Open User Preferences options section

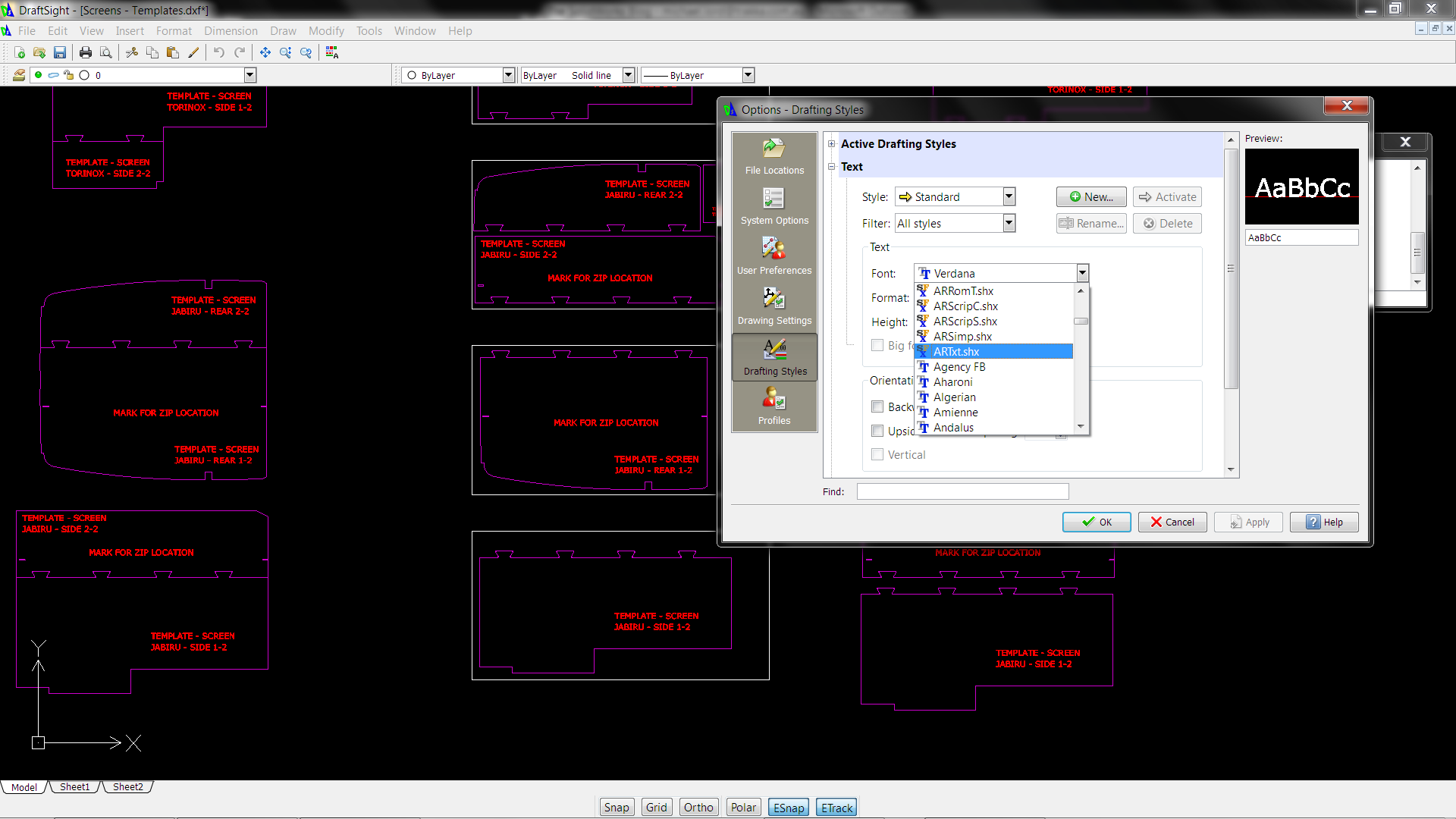click(x=774, y=256)
